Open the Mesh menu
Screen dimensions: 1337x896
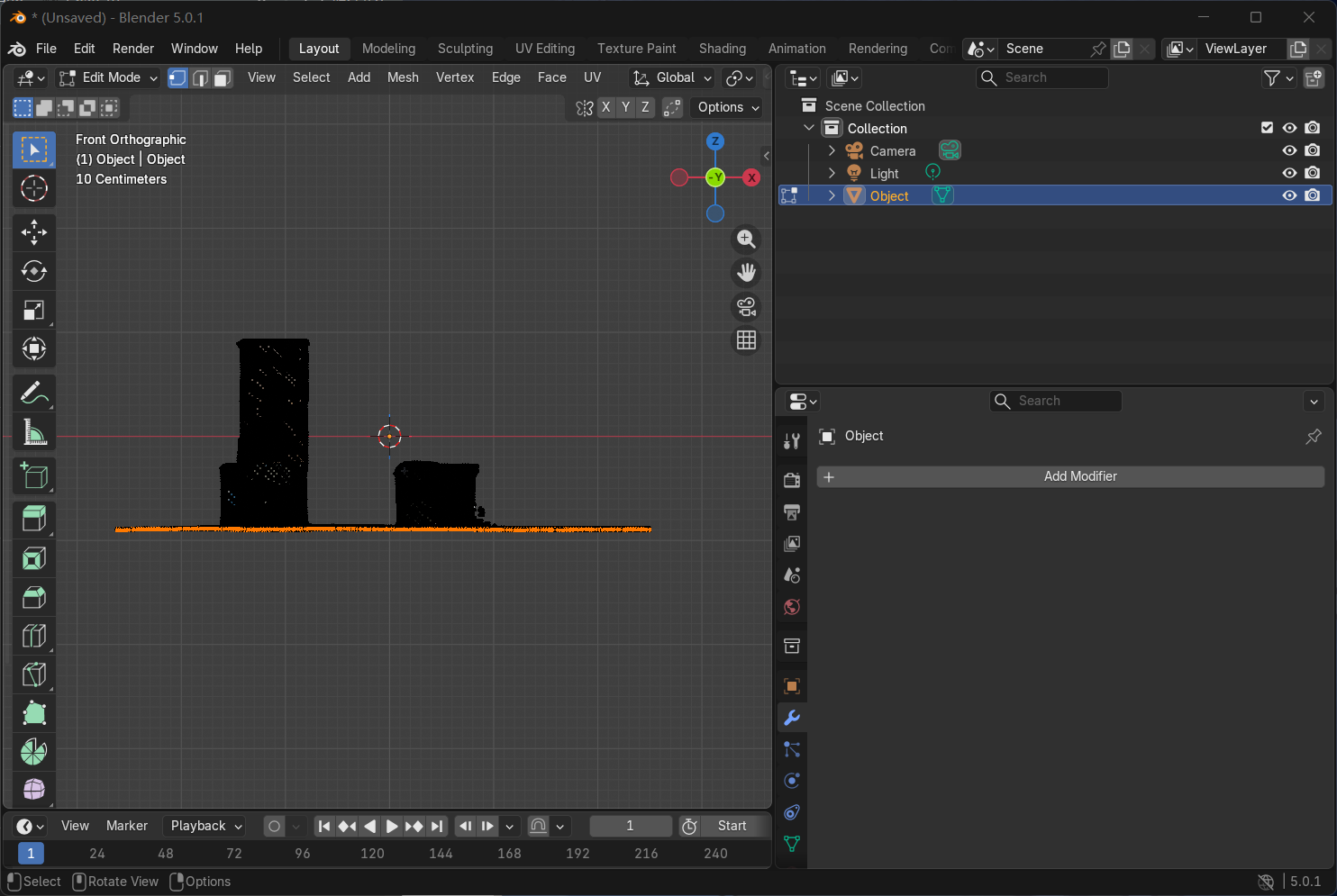[403, 77]
